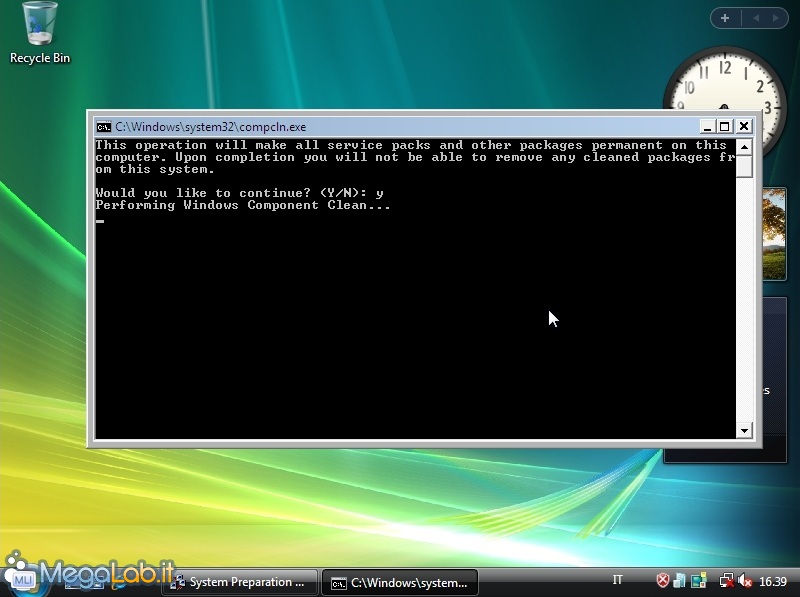This screenshot has height=597, width=800.
Task: Open the compcln.exe console window system menu icon
Action: pos(104,127)
